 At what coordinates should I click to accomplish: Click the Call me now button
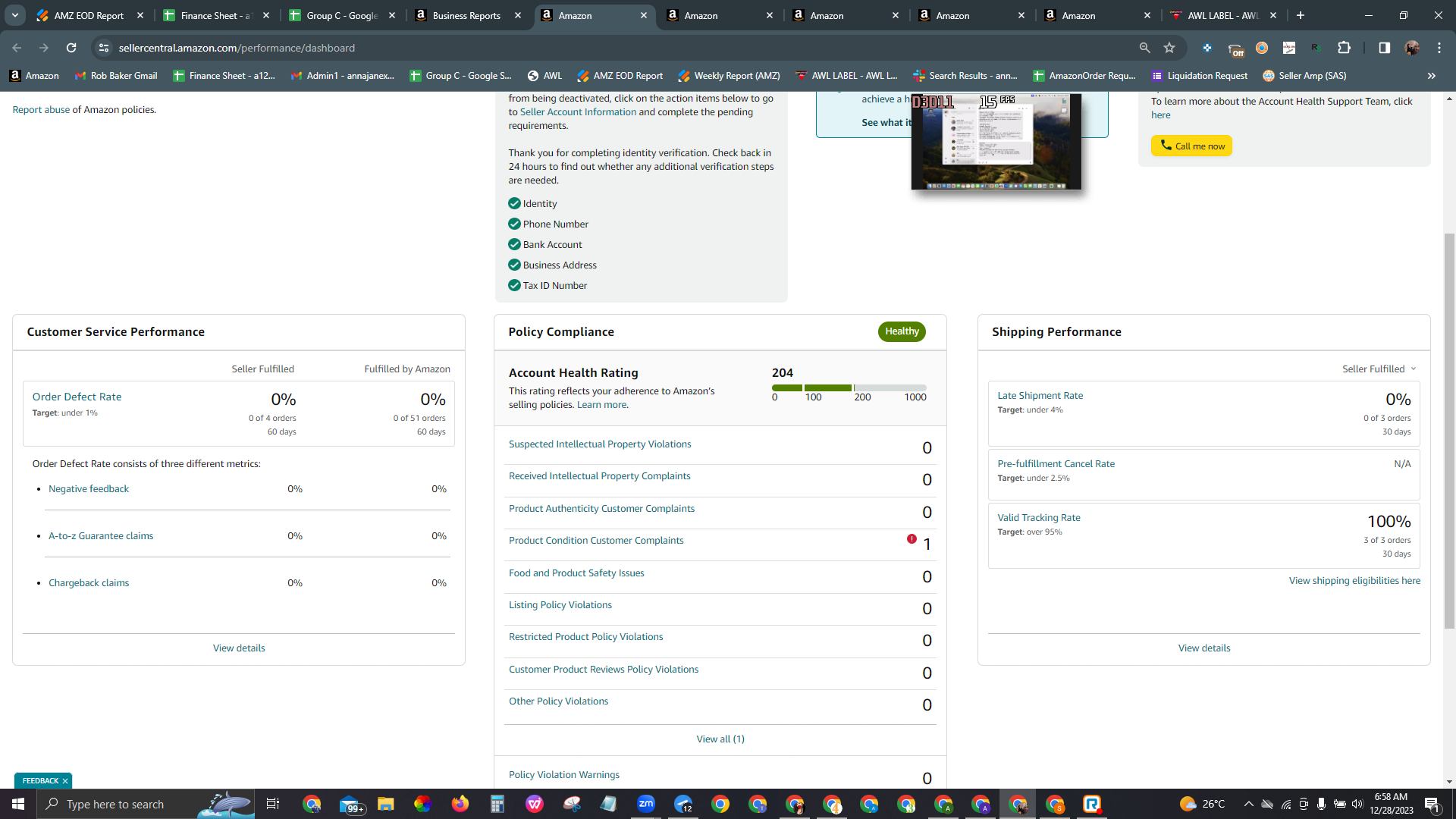(1191, 146)
